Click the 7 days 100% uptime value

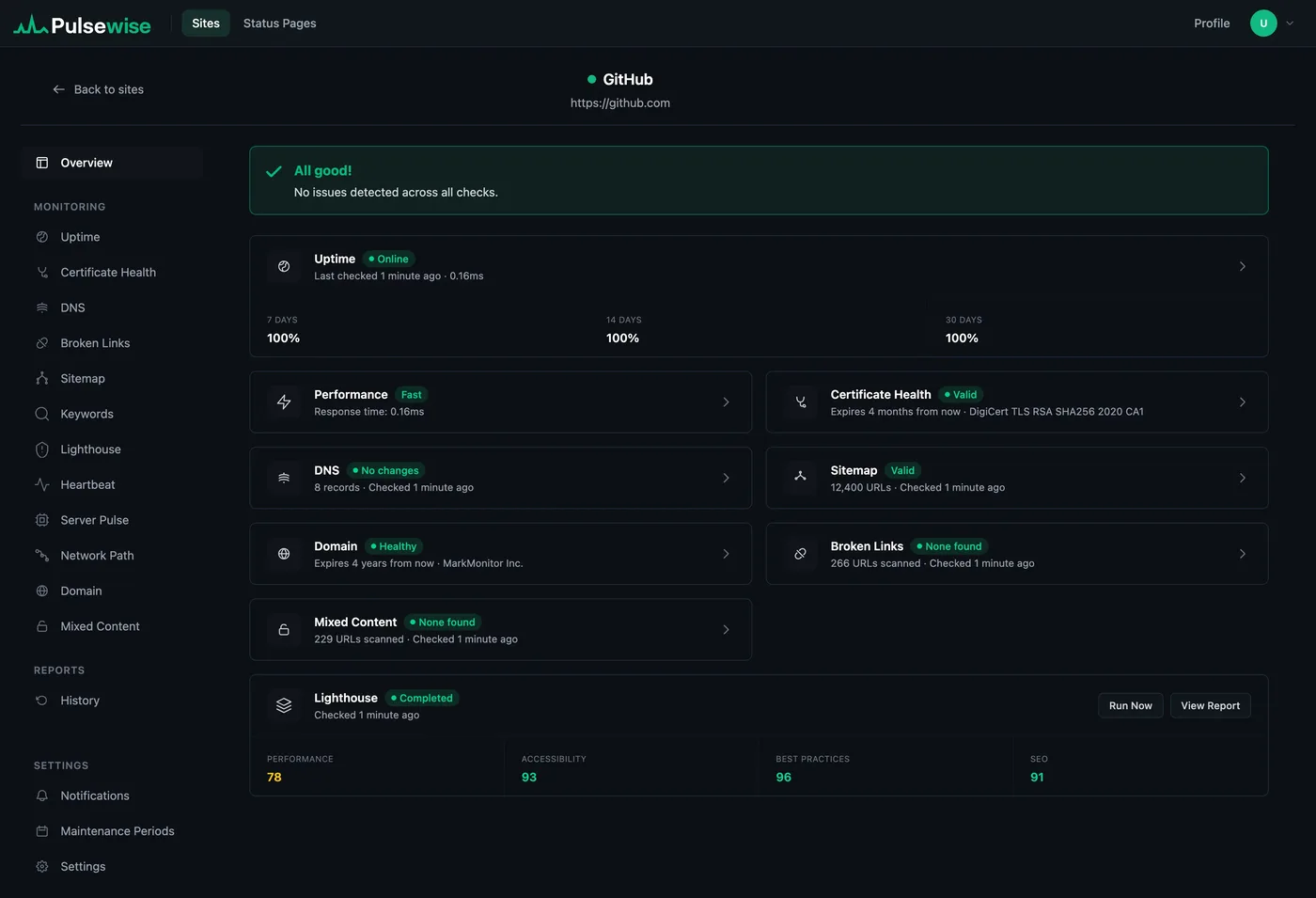coord(284,339)
